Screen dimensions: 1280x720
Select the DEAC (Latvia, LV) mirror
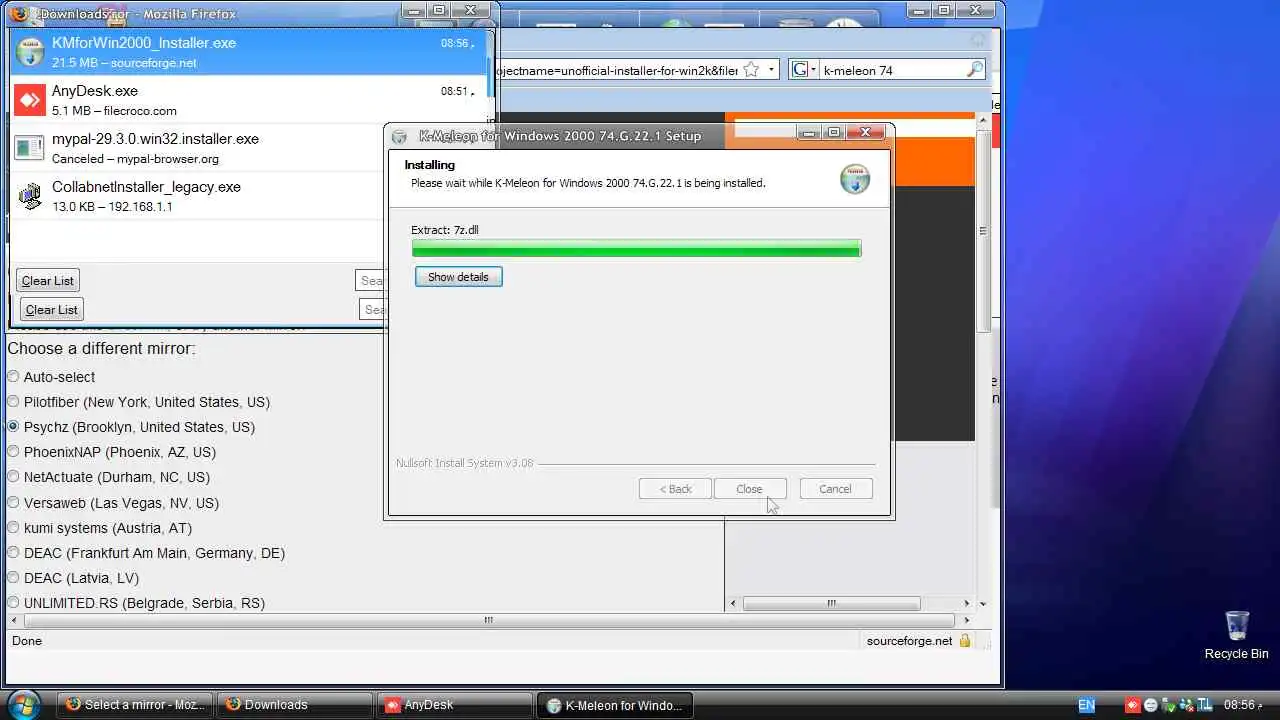click(13, 578)
